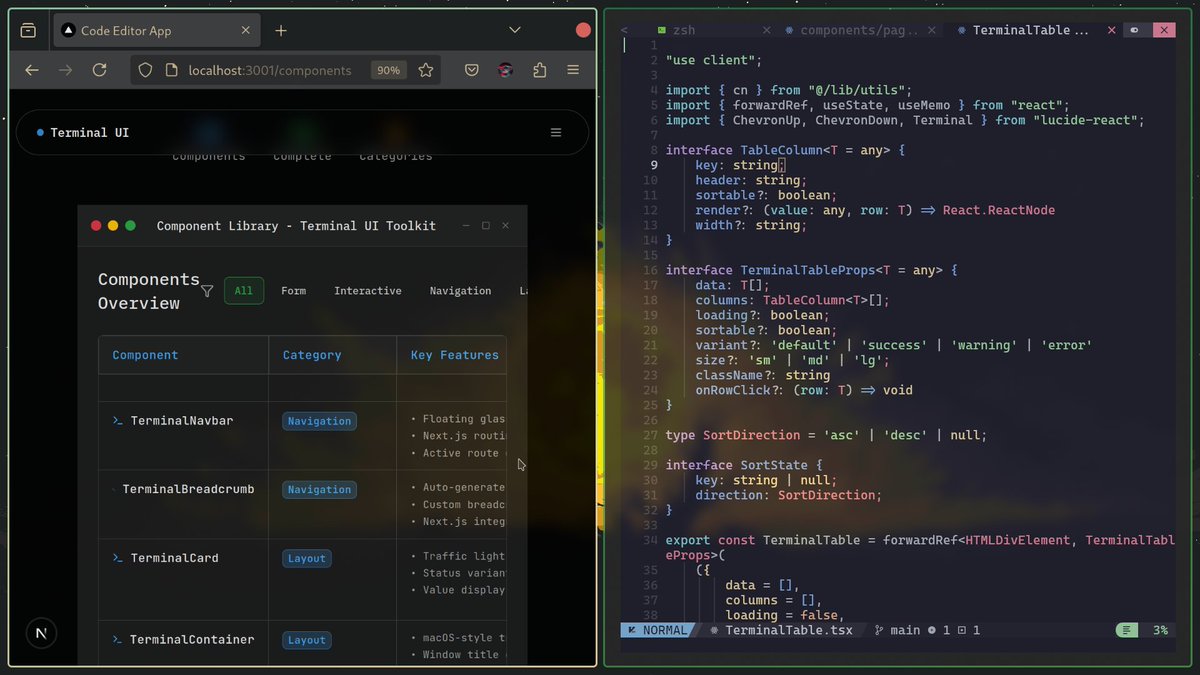
Task: Expand the list-all-tabs chevron in Firefox
Action: click(x=515, y=30)
